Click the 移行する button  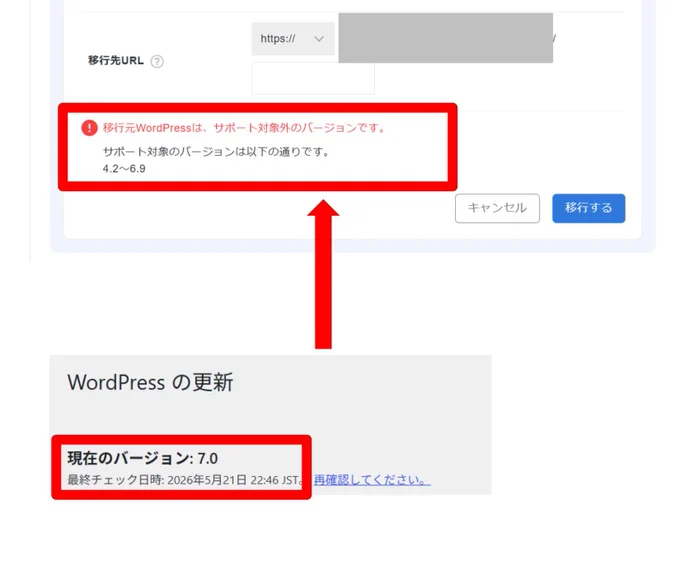pos(588,208)
